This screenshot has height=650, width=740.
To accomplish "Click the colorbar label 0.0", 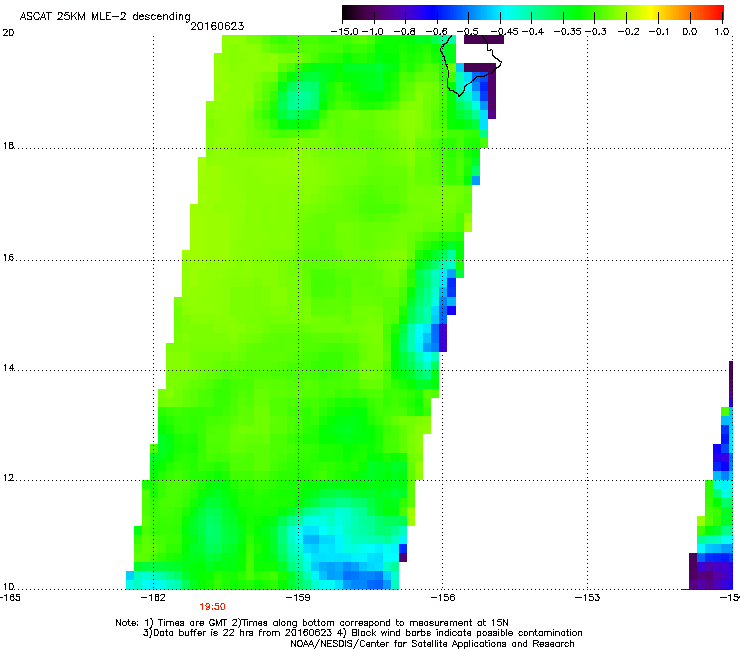I will [690, 32].
